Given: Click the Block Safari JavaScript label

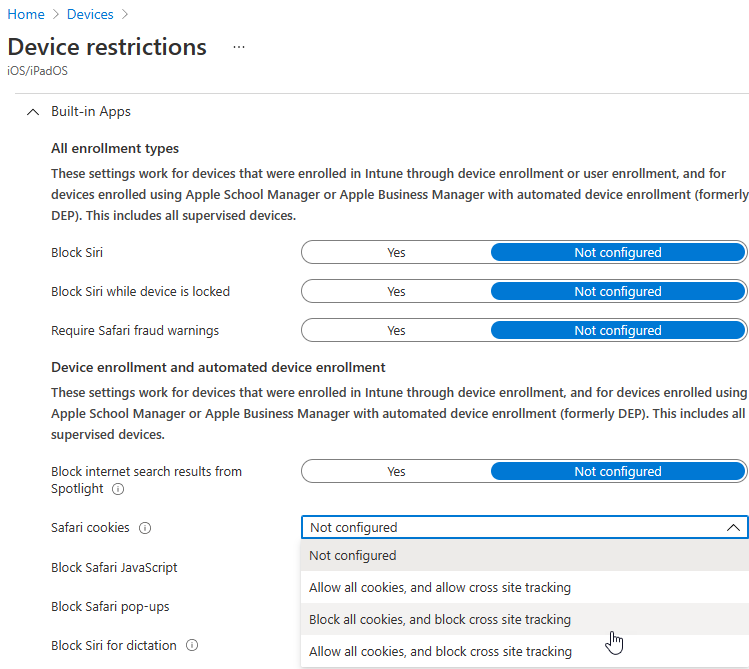Looking at the screenshot, I should [114, 567].
